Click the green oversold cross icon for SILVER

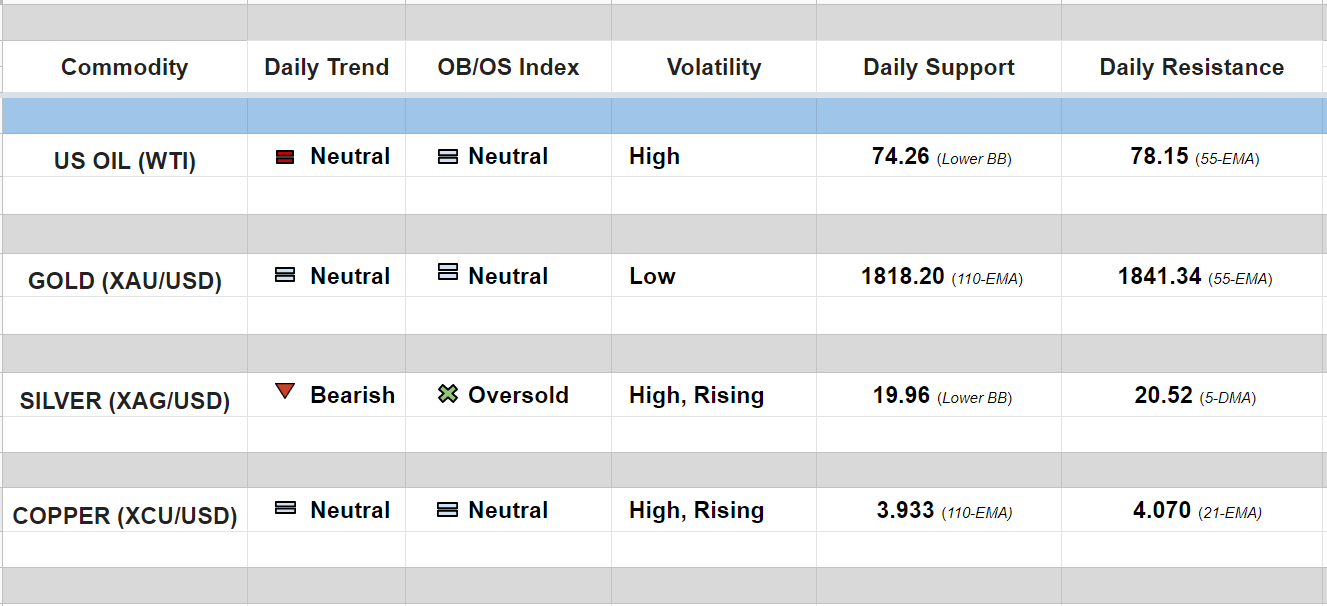[448, 395]
